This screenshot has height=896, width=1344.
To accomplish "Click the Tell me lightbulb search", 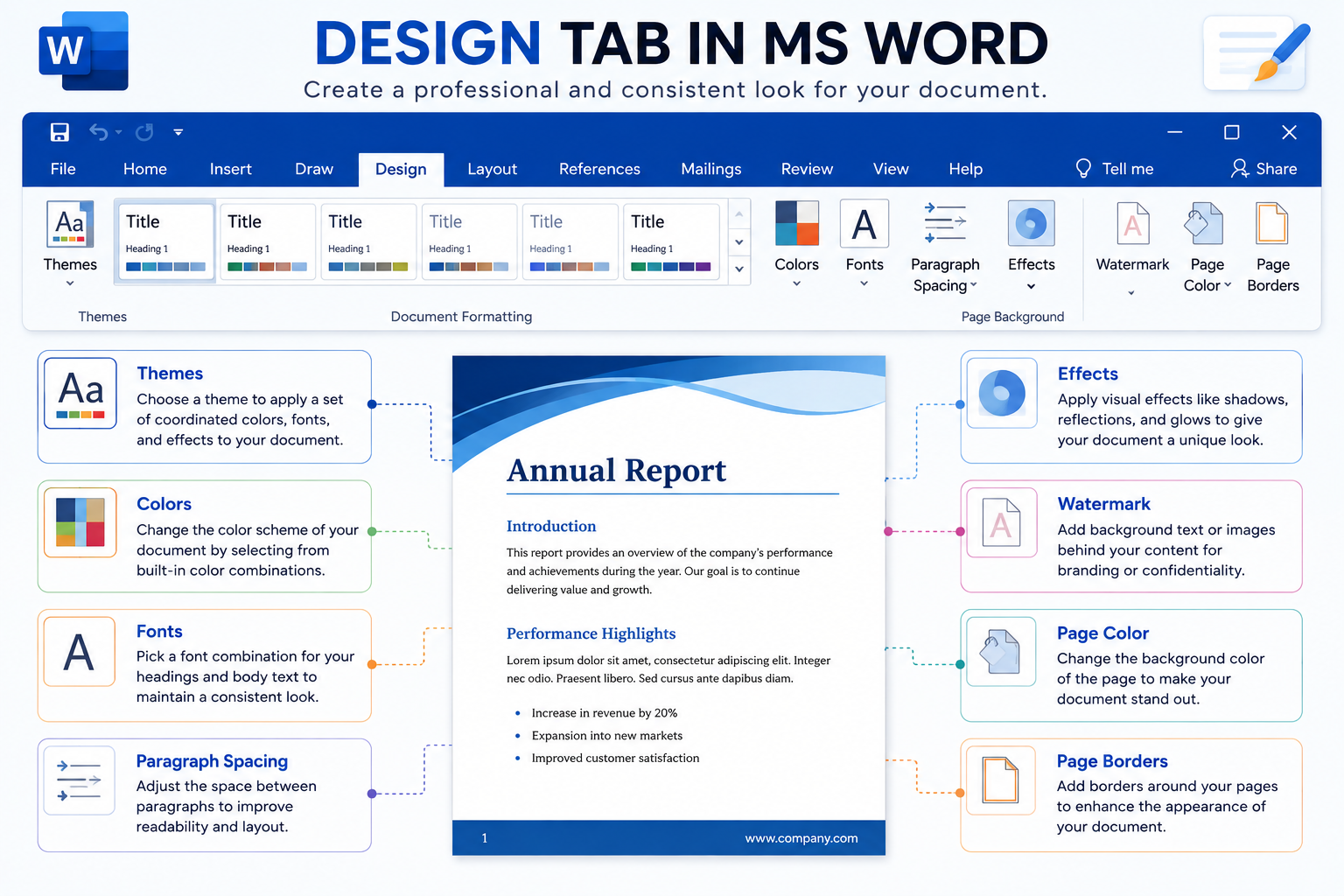I will tap(1114, 169).
